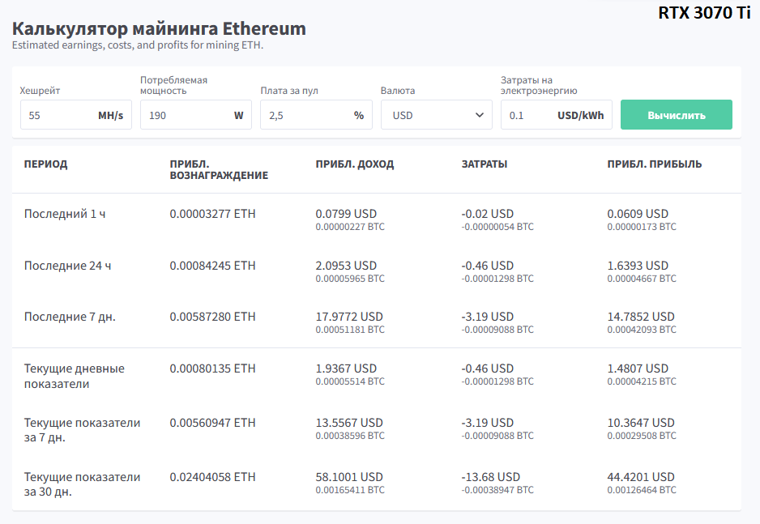The height and width of the screenshot is (524, 760).
Task: Click the Вычислить button
Action: [676, 115]
